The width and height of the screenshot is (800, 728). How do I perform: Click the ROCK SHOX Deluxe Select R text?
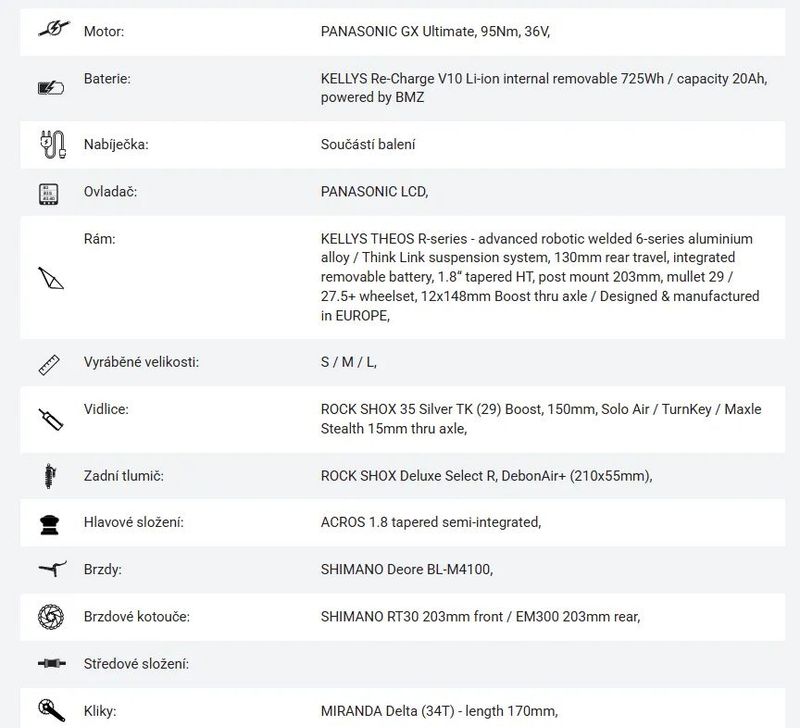click(x=486, y=476)
